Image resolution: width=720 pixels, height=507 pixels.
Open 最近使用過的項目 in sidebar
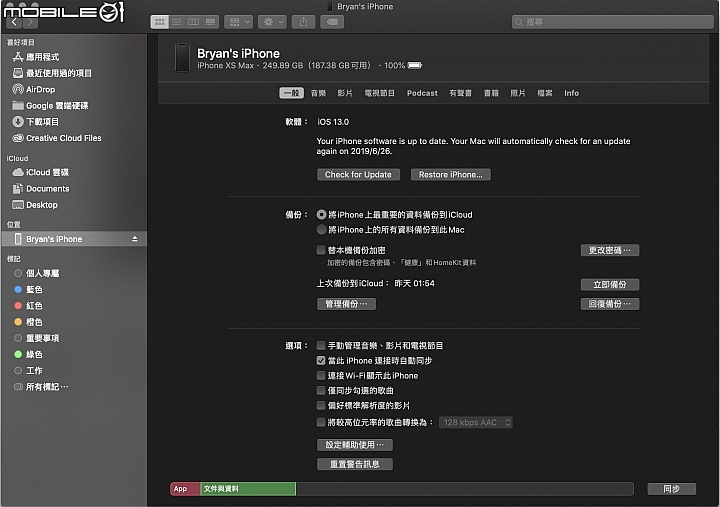click(x=52, y=73)
